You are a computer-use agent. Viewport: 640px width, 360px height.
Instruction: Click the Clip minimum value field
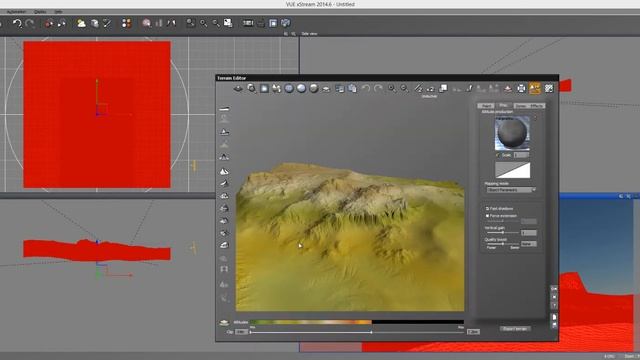tap(241, 332)
